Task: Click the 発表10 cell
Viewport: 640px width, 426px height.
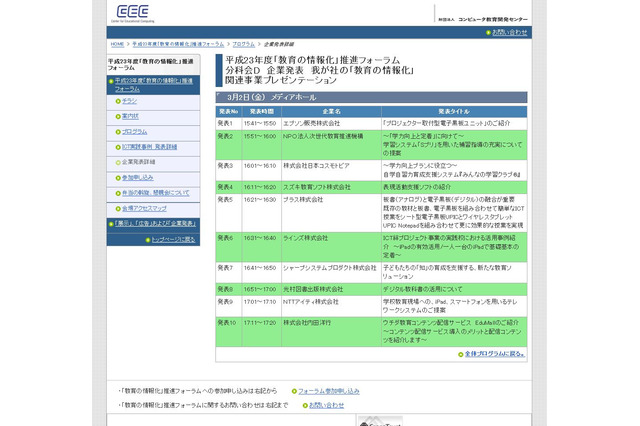Action: click(229, 332)
